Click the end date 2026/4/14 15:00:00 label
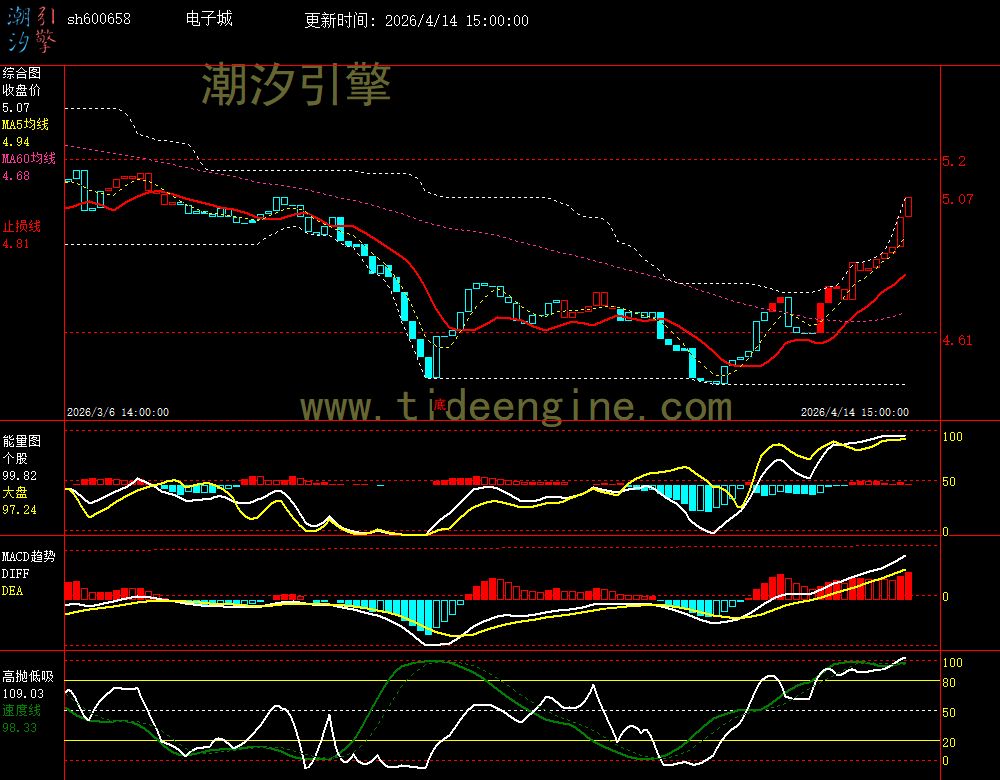Viewport: 1000px width, 780px height. (855, 411)
